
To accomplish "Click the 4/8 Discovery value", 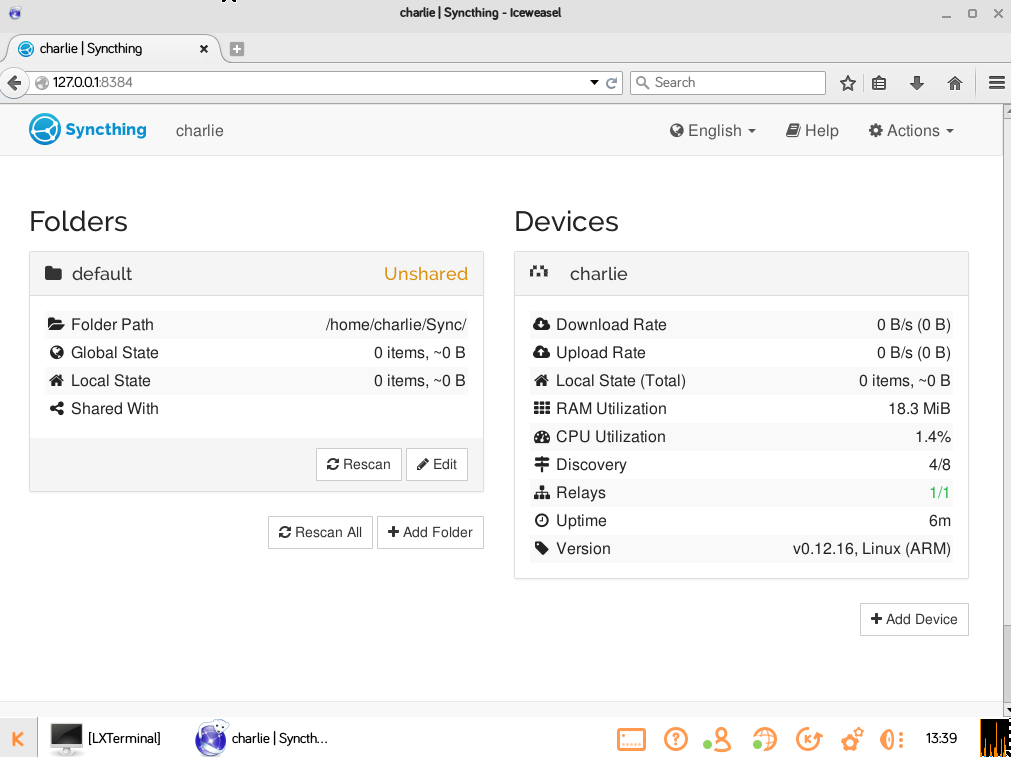I will pos(939,464).
